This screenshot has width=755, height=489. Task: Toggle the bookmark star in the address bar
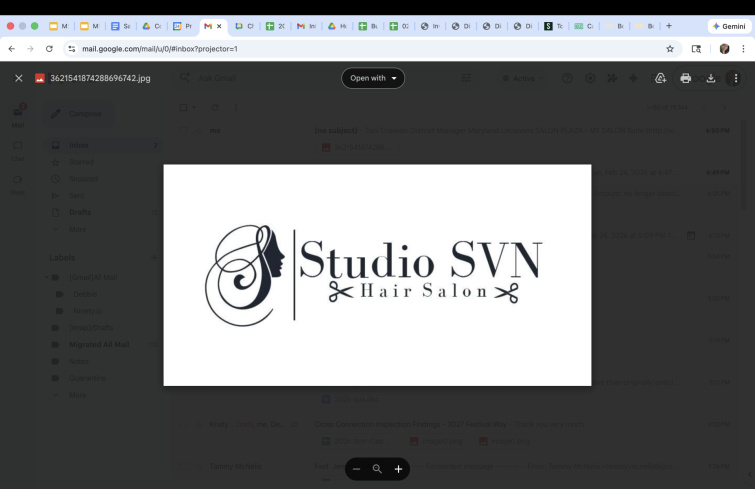coord(669,48)
